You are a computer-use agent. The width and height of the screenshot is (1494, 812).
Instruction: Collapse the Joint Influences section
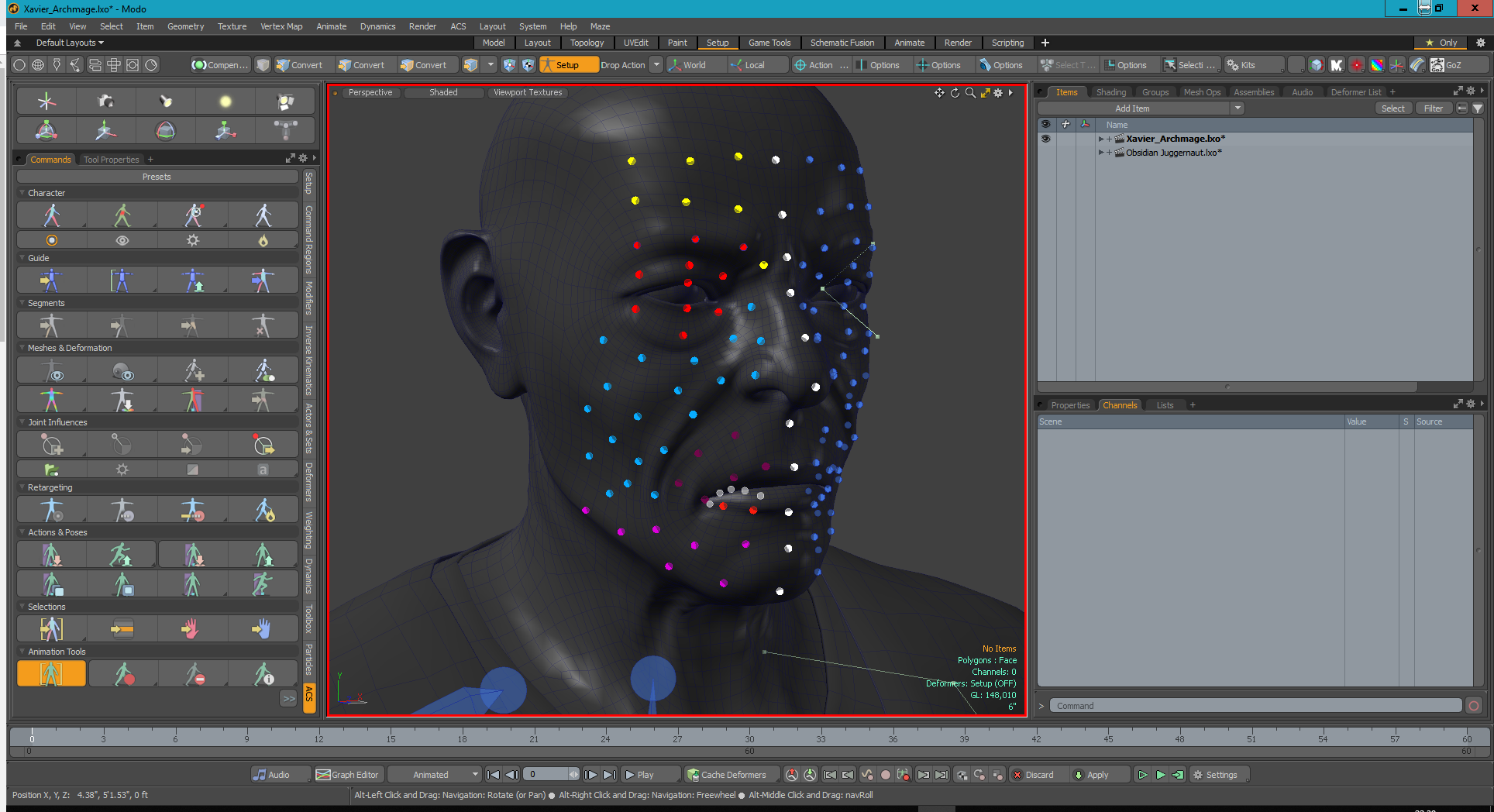click(22, 422)
